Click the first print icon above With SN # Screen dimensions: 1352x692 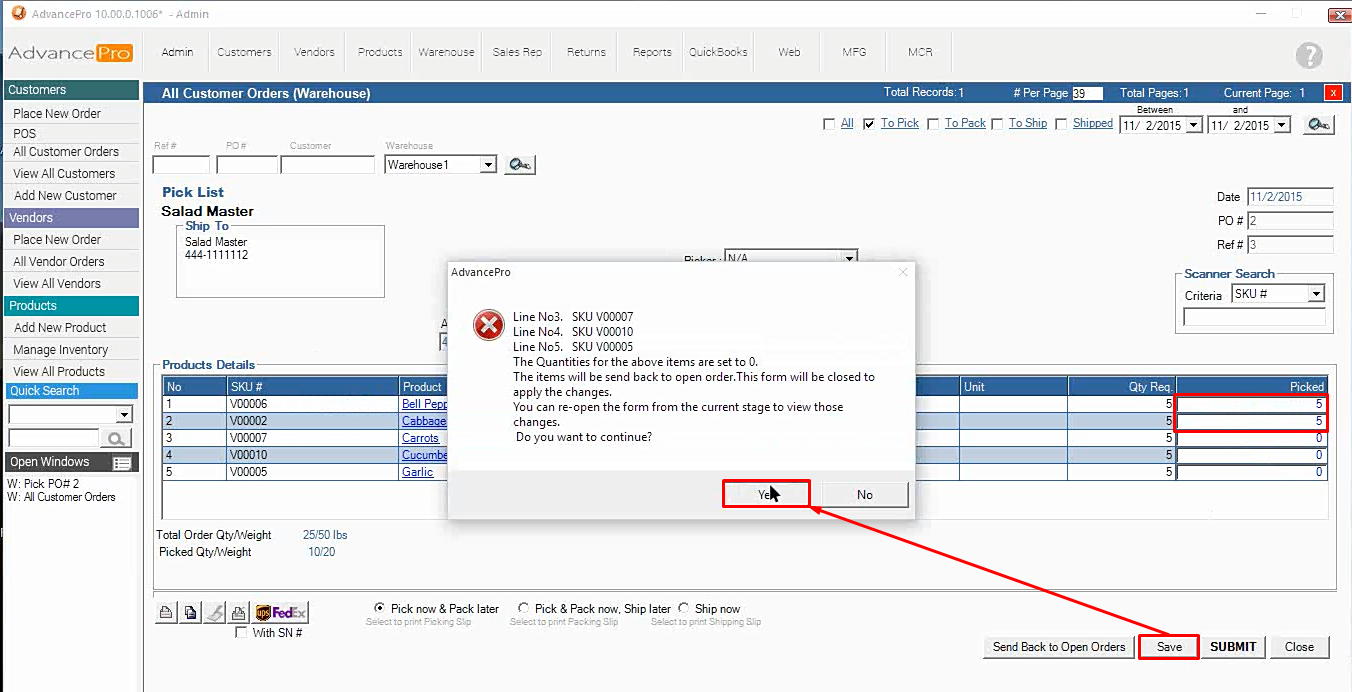pyautogui.click(x=166, y=613)
